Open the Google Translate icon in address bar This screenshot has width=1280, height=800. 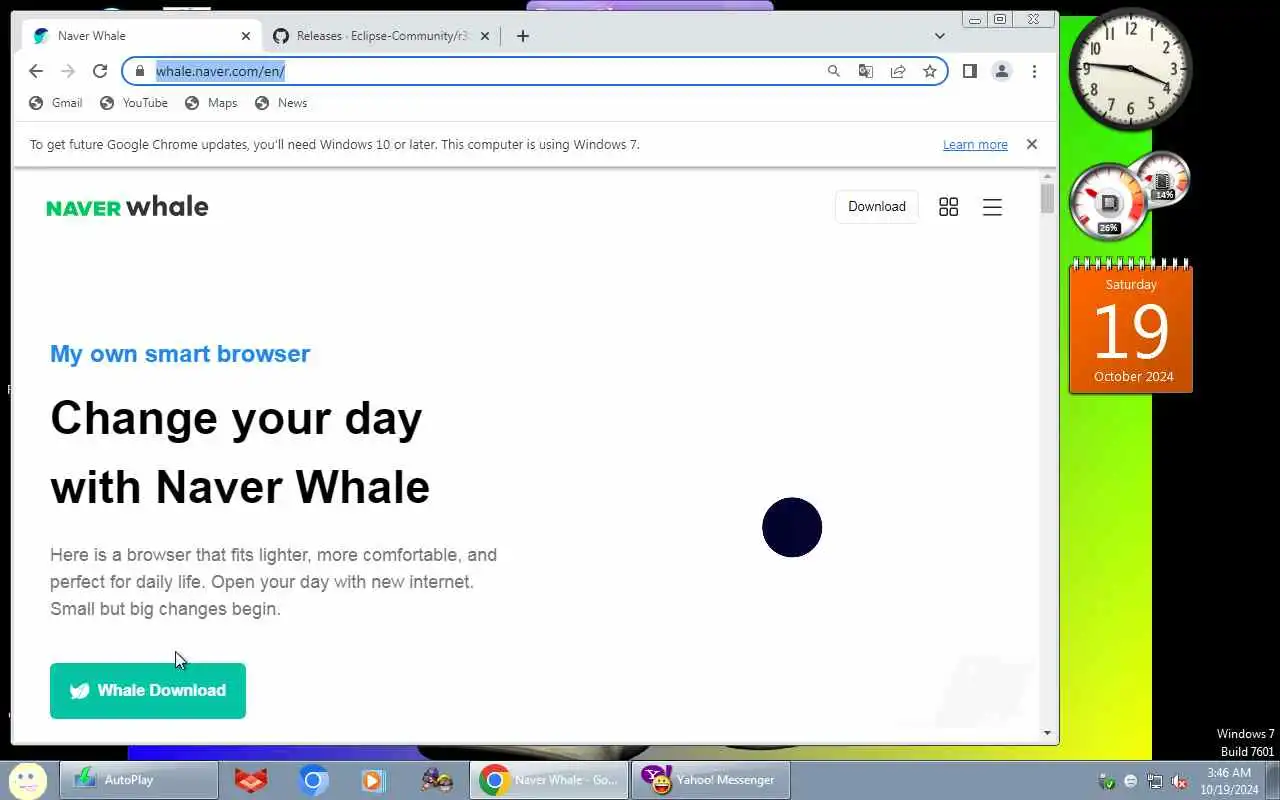(865, 71)
